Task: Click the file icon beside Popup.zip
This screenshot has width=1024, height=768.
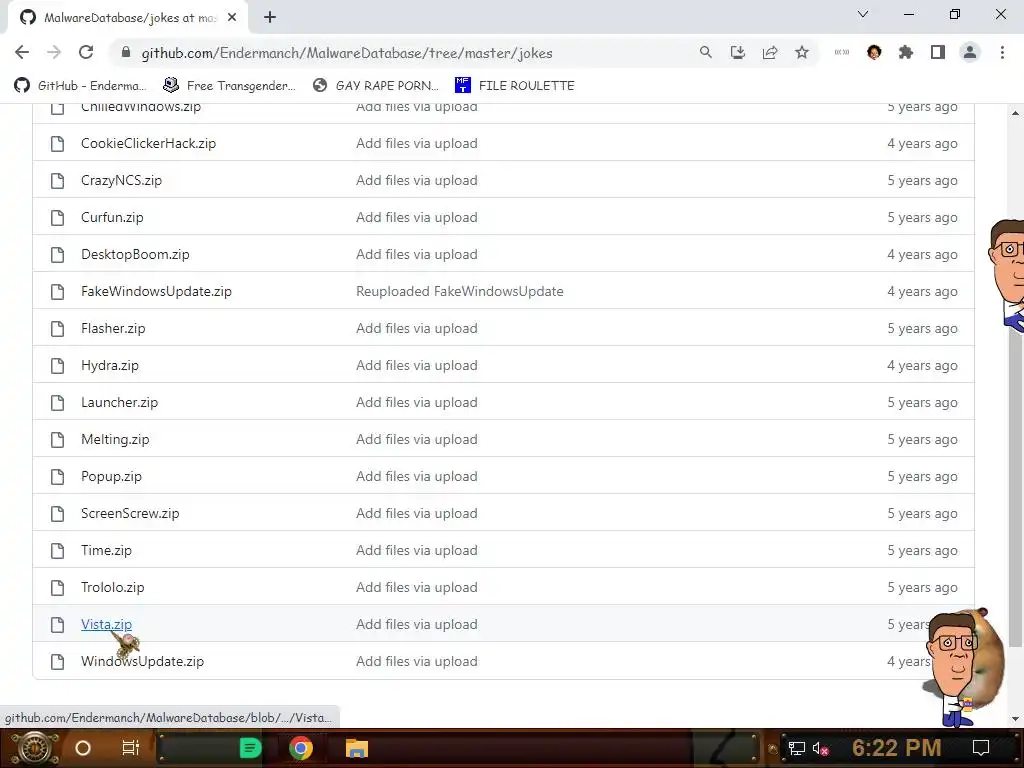Action: [x=57, y=477]
